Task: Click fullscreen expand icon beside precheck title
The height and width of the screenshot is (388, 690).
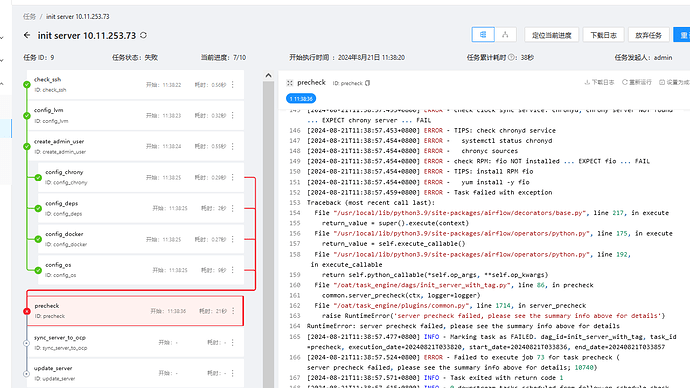Action: tap(290, 83)
